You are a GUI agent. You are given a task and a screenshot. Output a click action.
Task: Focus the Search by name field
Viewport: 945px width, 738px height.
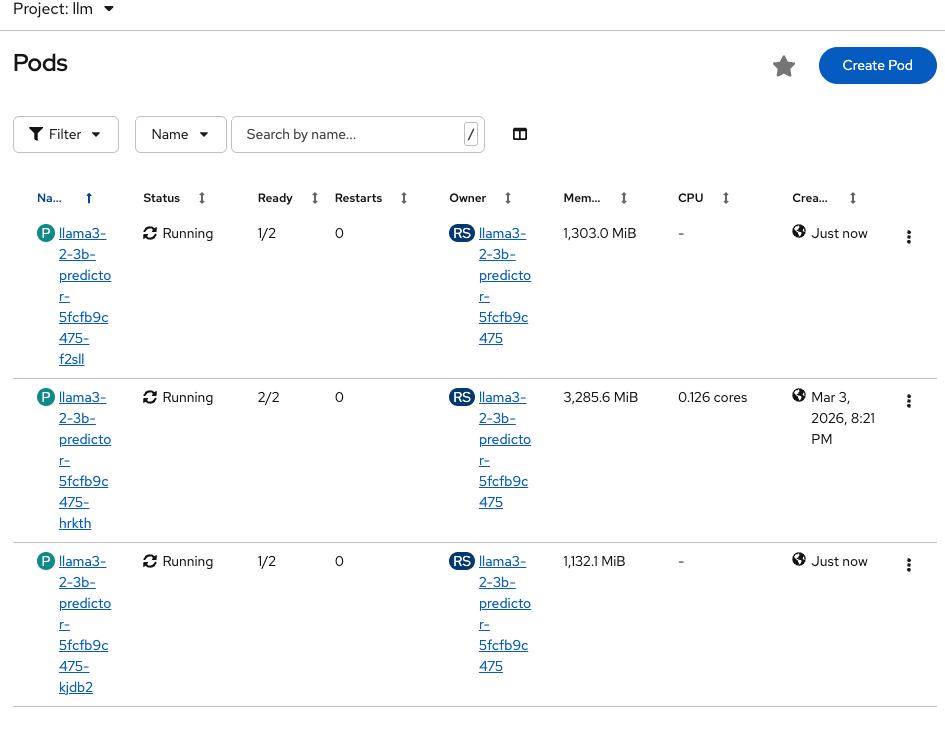click(350, 134)
